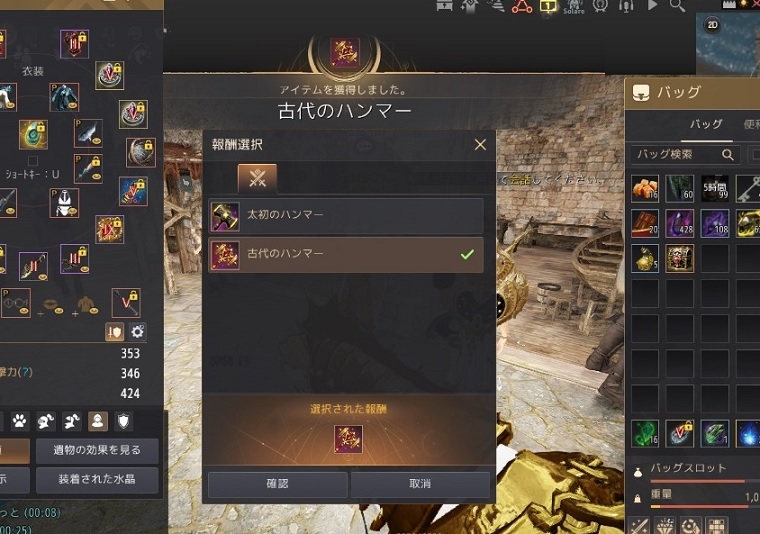Viewport: 760px width, 534px height.
Task: Select 太初のハンマー reward option
Action: click(x=346, y=216)
